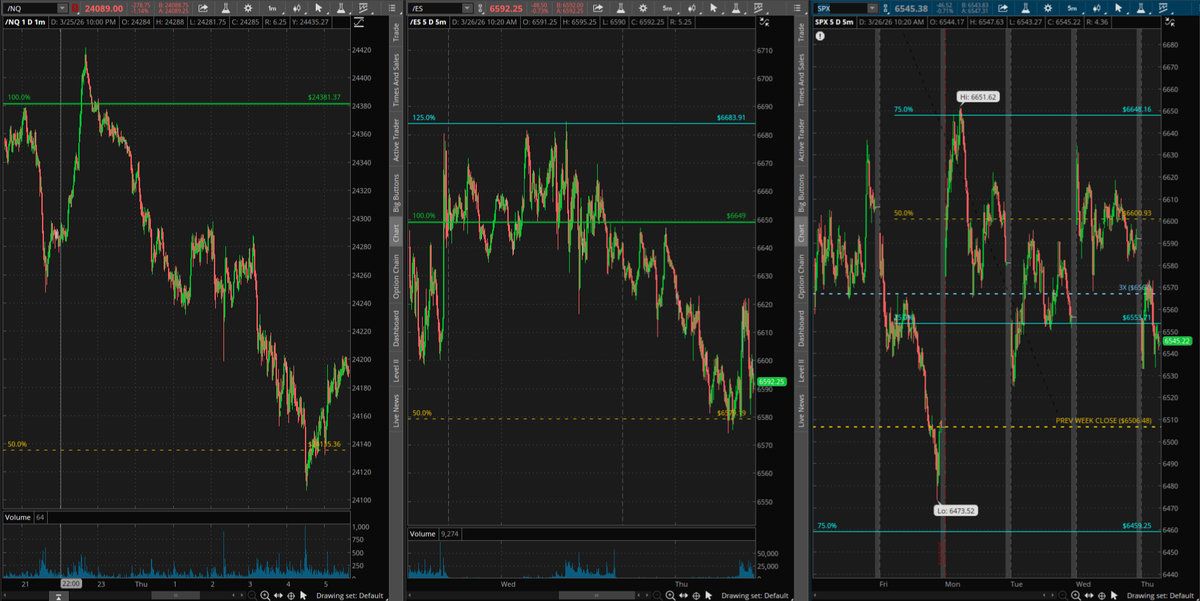Click the $24381.37 Fibonacci label on /NQ chart
The width and height of the screenshot is (1200, 601).
point(324,97)
